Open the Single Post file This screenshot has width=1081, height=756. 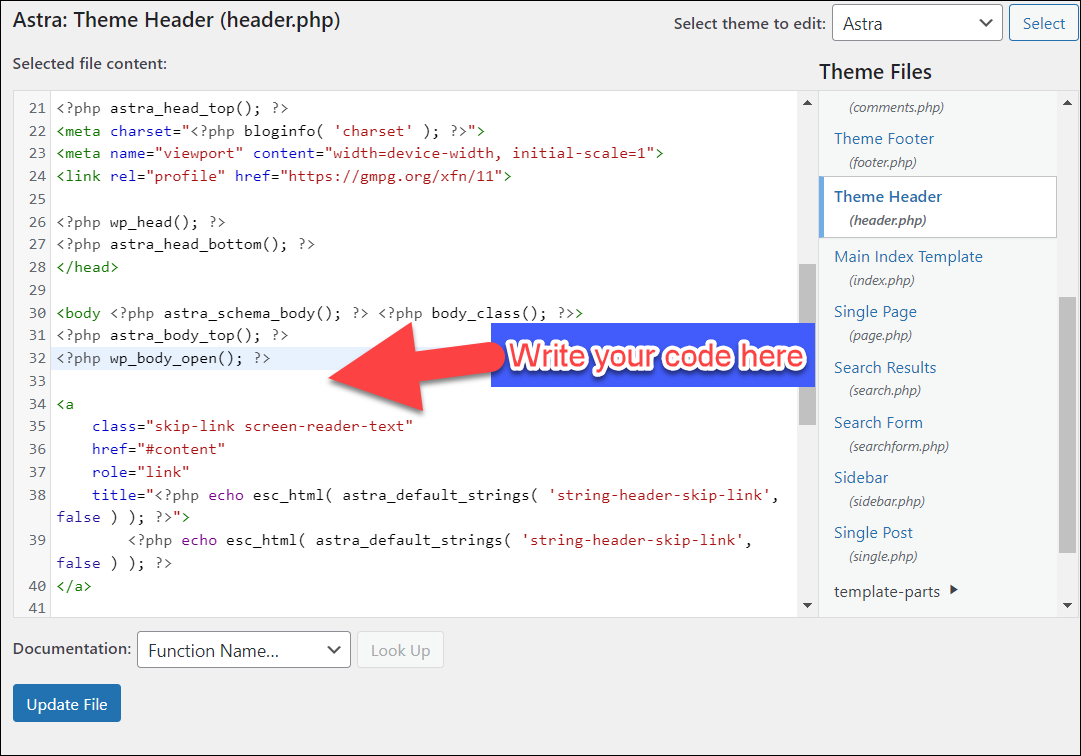pos(873,533)
